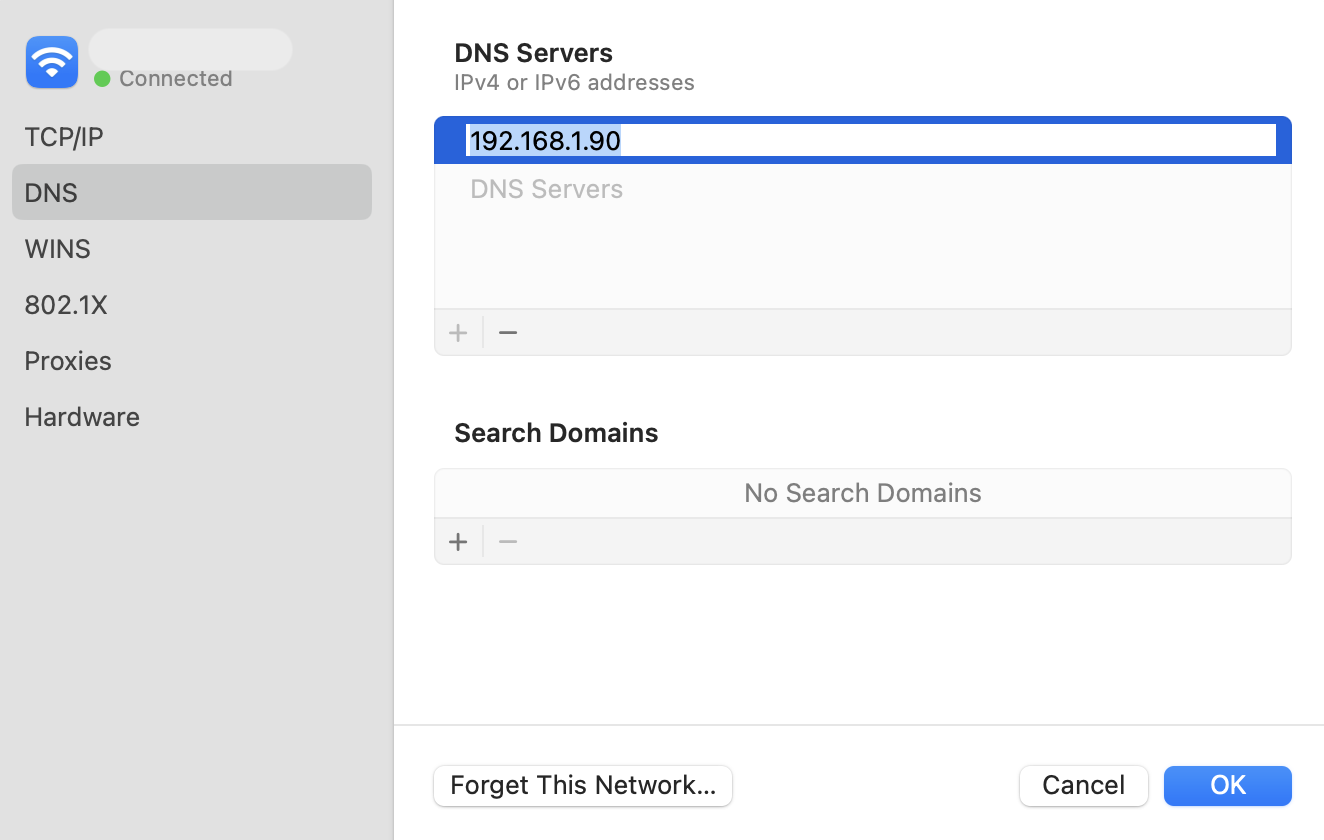
Task: Select the DNS server address 192.168.1.90
Action: coord(545,141)
